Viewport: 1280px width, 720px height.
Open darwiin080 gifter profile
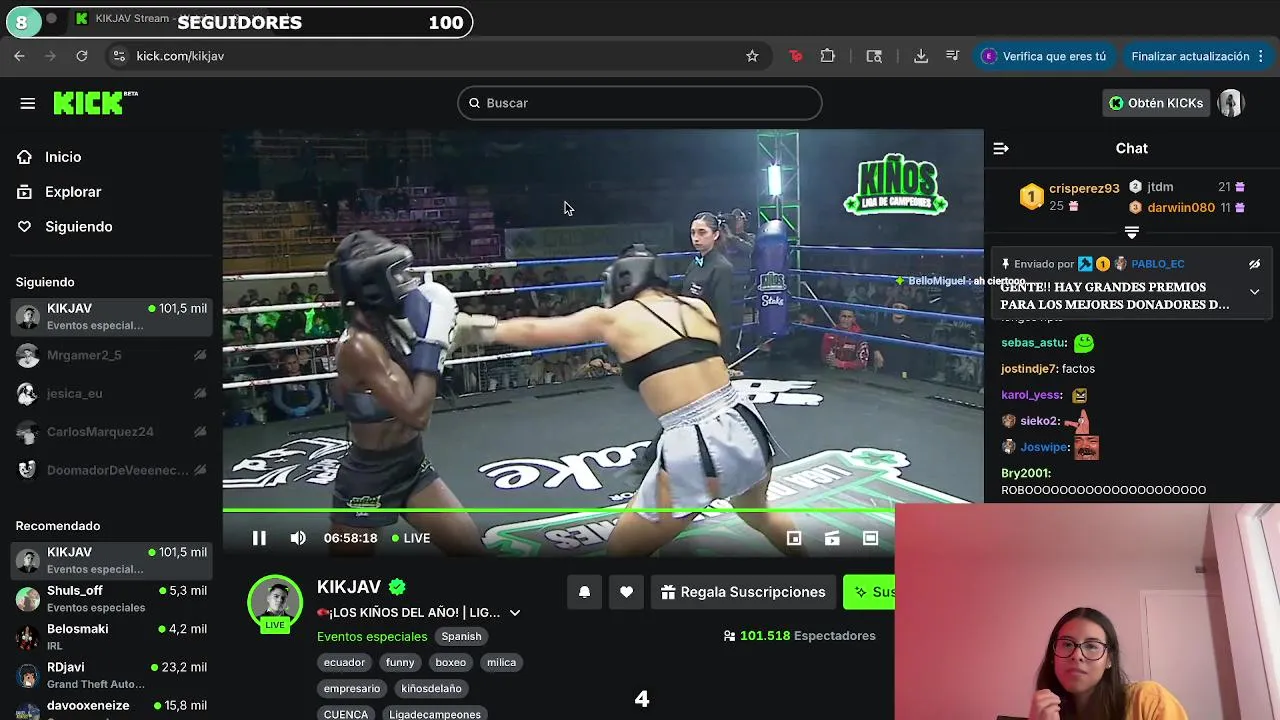click(x=1181, y=208)
